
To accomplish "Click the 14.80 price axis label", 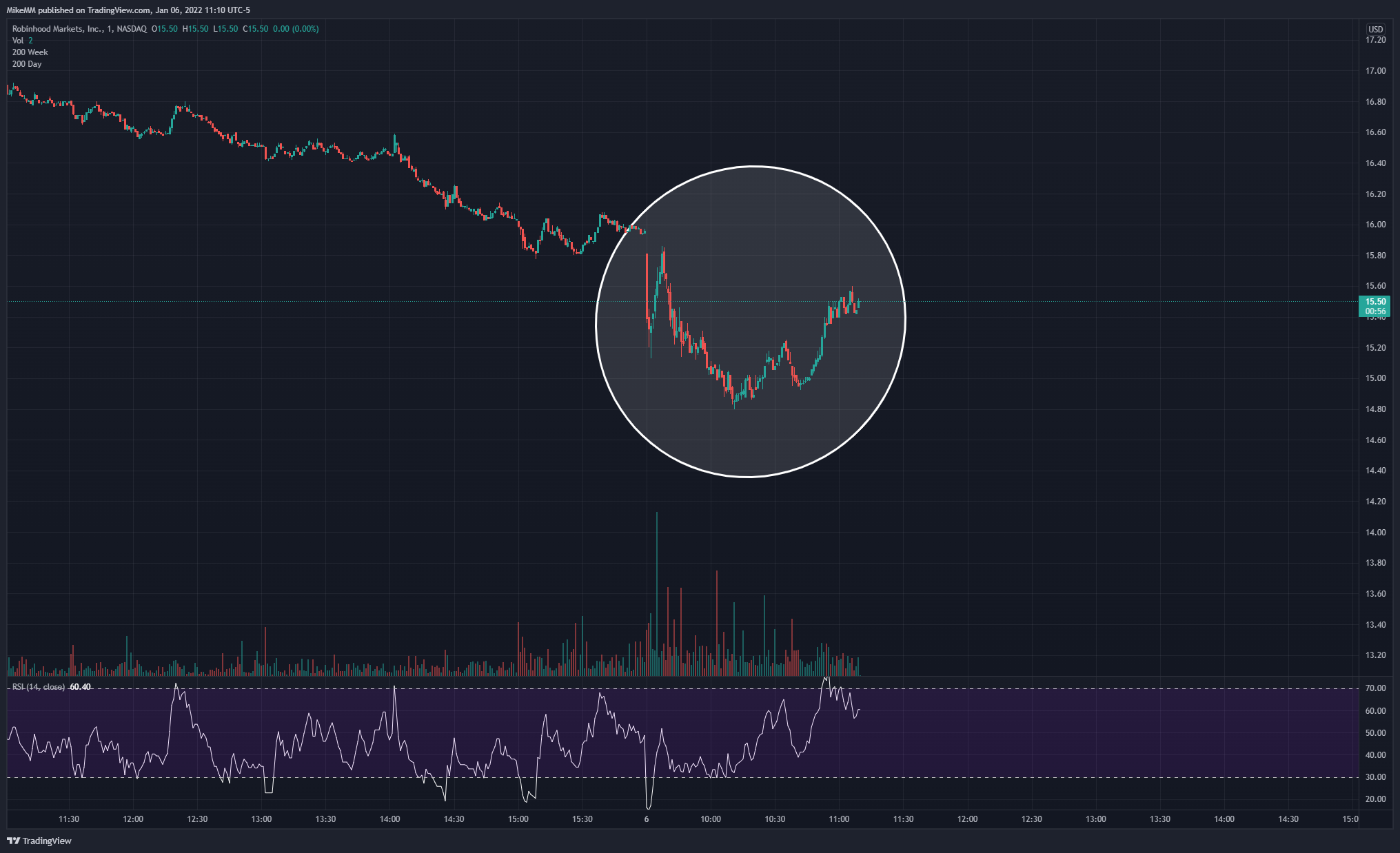I will coord(1375,409).
